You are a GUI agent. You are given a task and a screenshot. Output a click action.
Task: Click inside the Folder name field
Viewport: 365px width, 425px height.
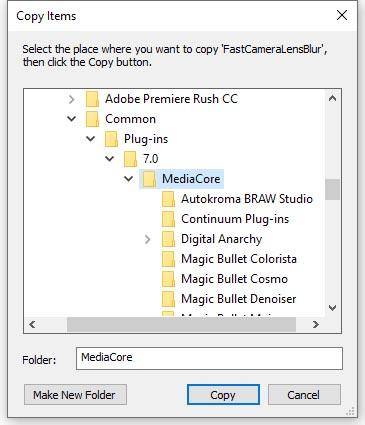point(209,358)
